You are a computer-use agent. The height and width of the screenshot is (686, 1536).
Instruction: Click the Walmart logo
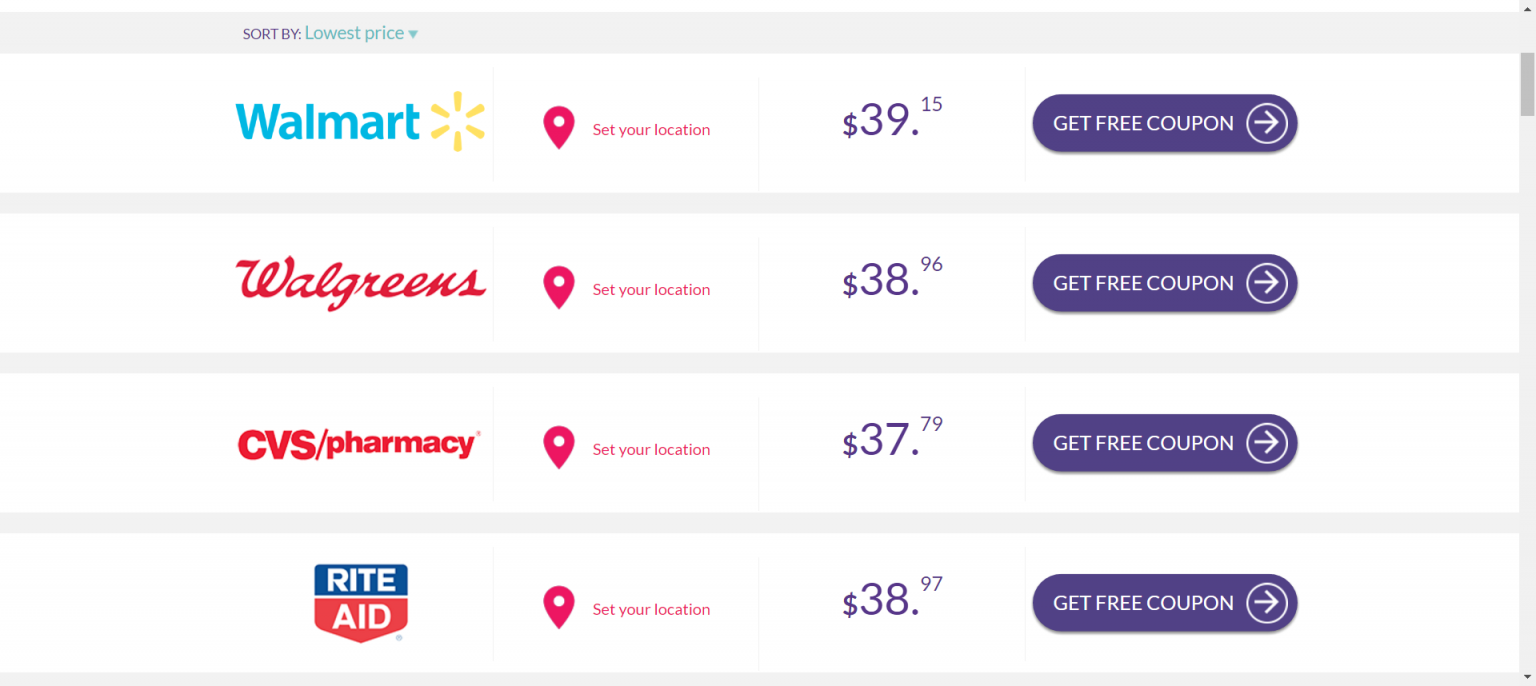360,122
